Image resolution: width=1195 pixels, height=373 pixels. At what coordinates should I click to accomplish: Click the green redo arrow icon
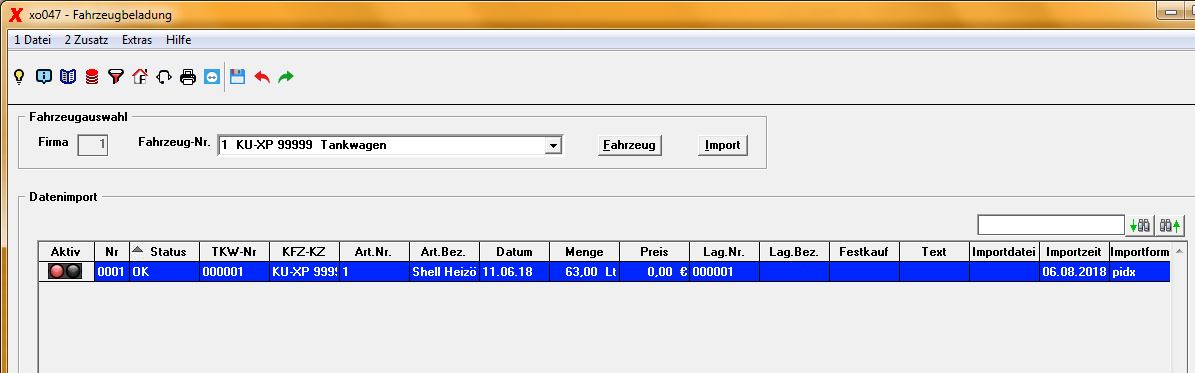286,77
